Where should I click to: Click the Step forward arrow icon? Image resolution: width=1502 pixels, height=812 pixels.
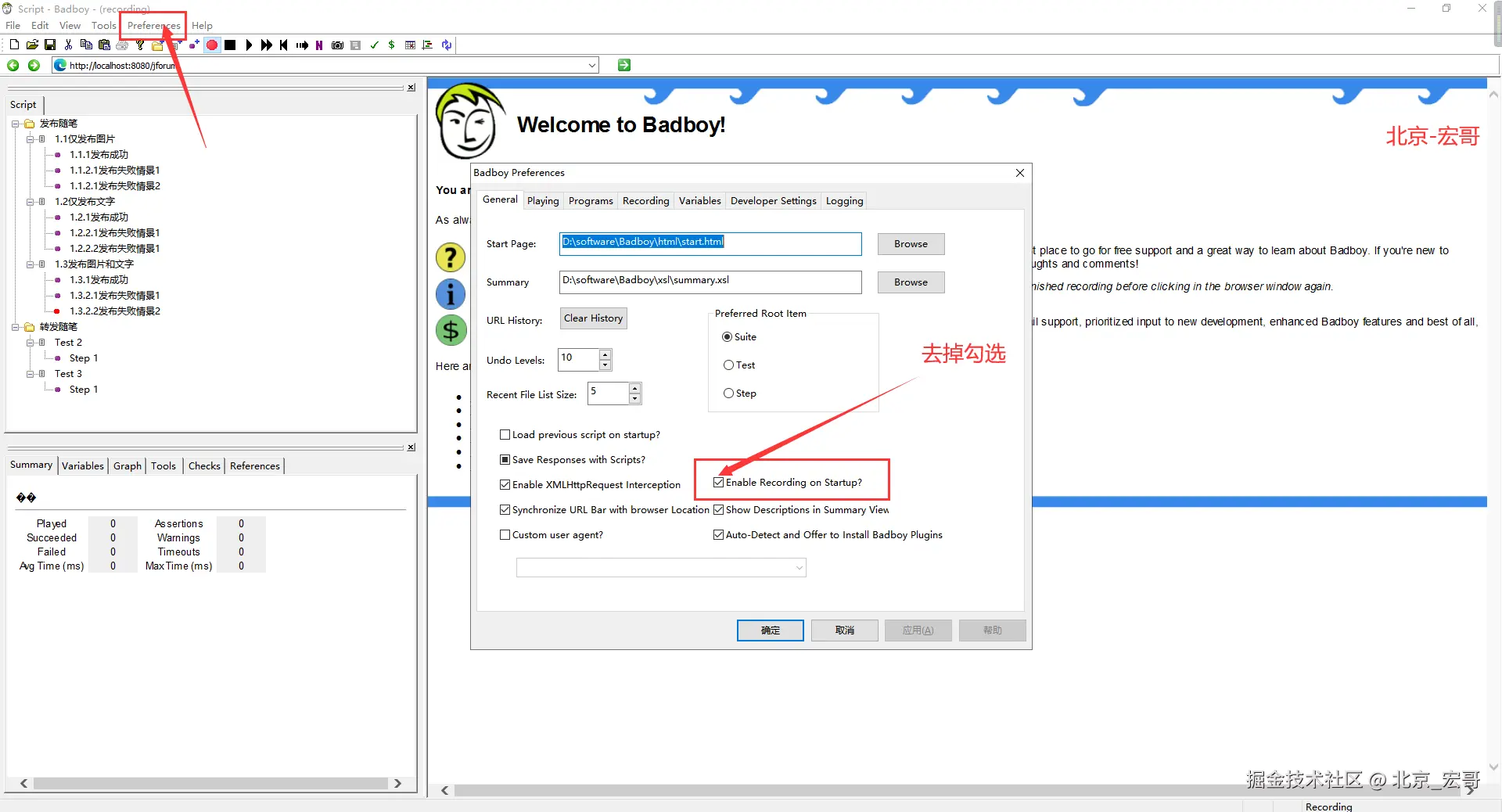pos(302,45)
